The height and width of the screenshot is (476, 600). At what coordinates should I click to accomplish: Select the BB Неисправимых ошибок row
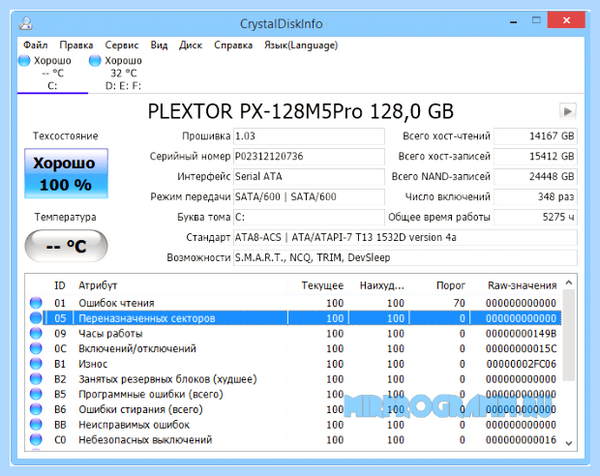click(x=295, y=425)
